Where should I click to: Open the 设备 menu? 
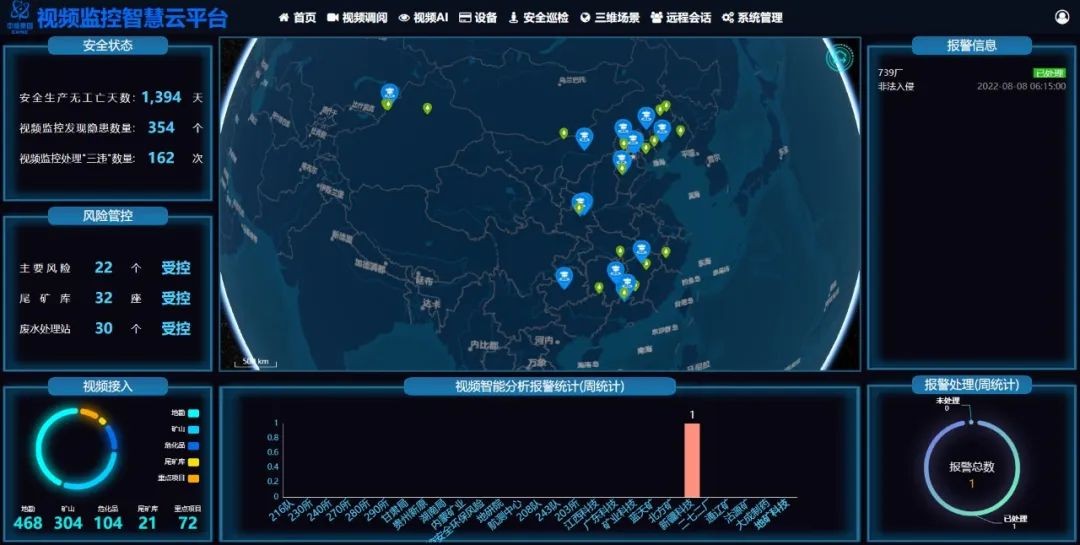tap(478, 18)
